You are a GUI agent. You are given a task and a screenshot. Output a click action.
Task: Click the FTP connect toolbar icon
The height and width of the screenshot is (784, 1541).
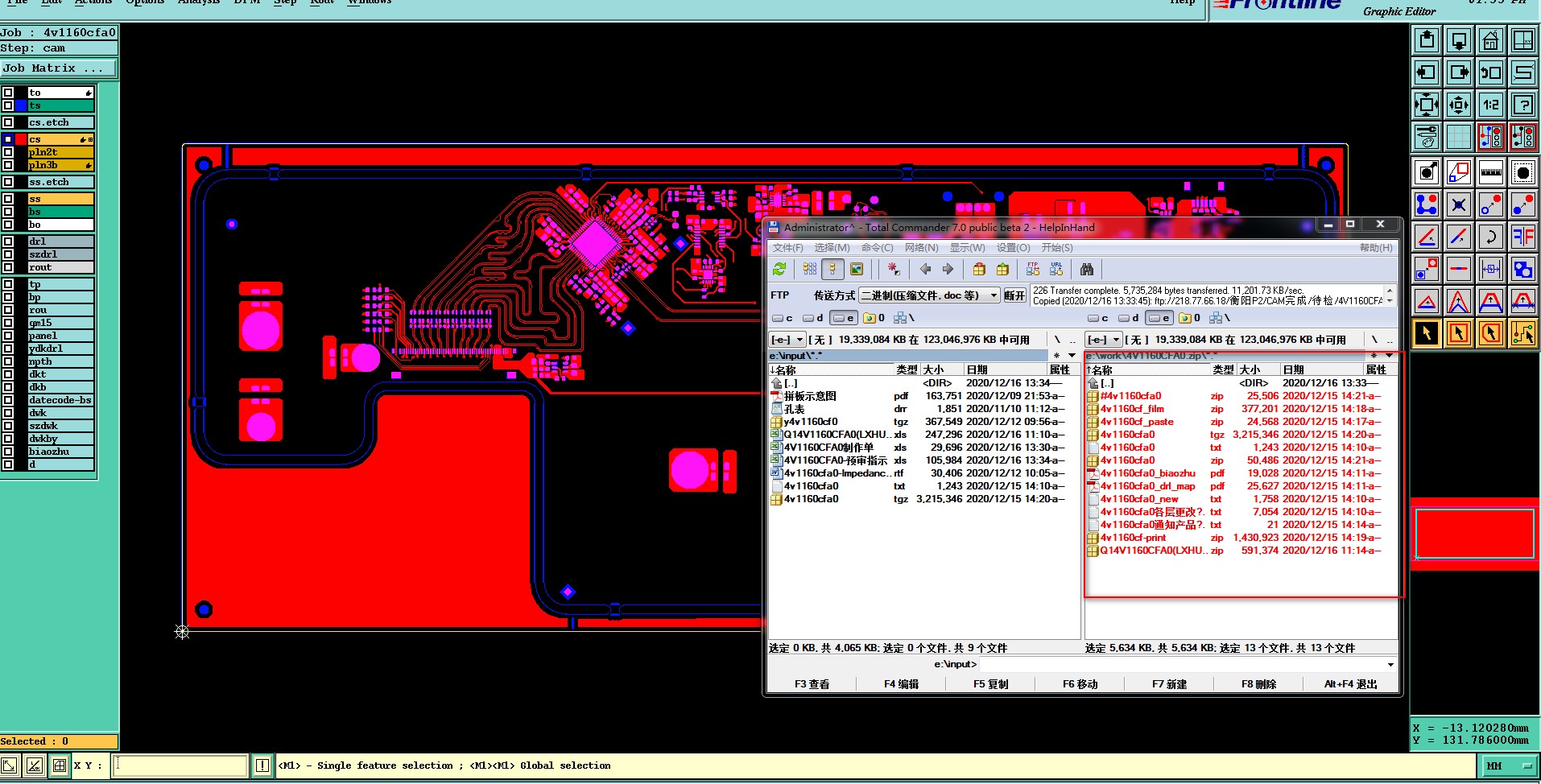[1033, 270]
